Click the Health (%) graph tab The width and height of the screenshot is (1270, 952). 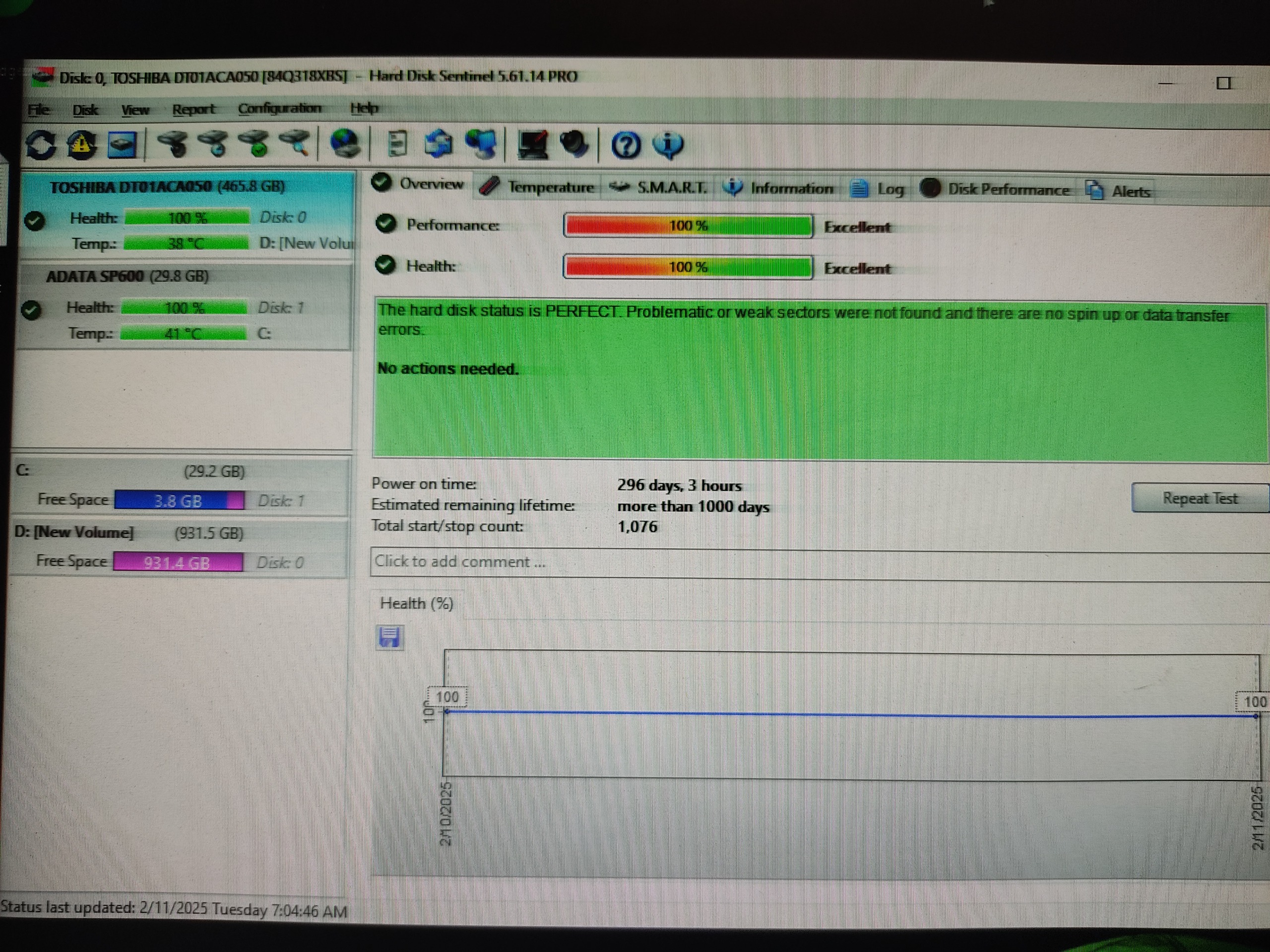(x=417, y=604)
